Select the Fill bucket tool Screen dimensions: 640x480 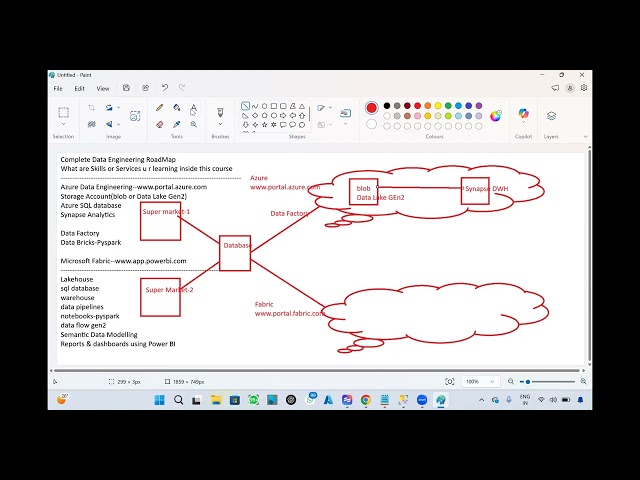click(x=176, y=108)
